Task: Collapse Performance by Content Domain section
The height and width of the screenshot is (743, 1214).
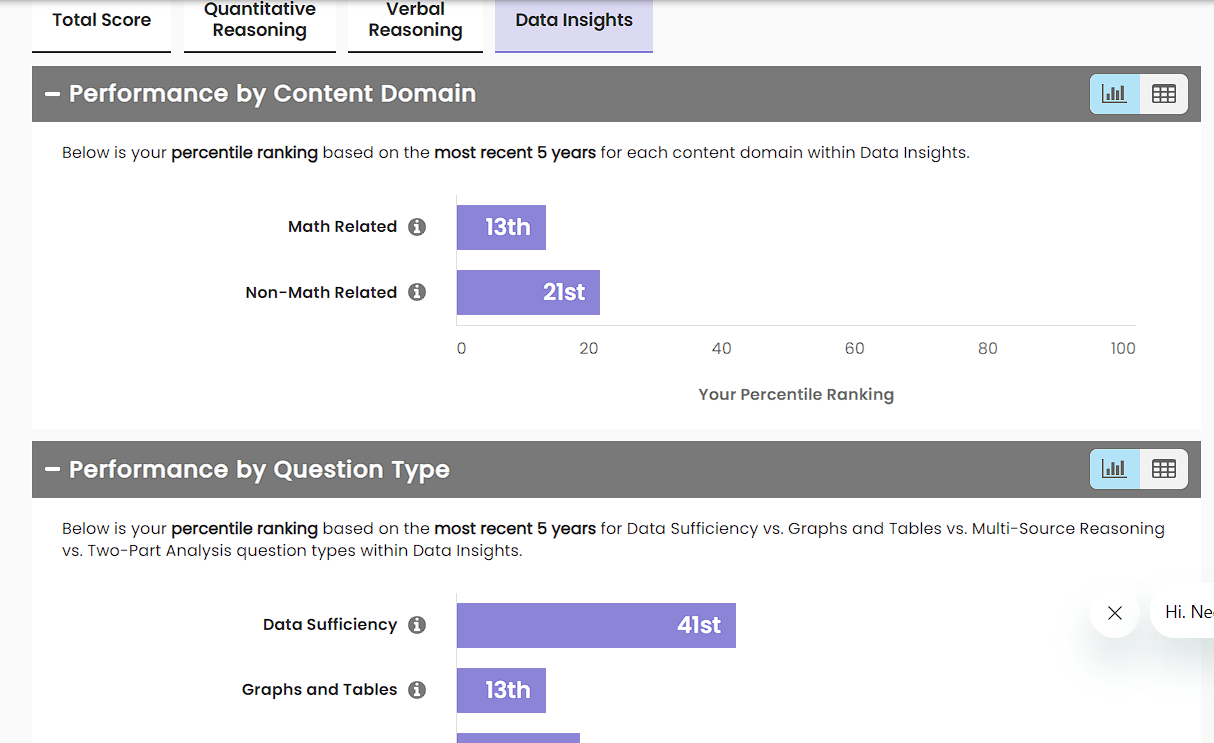Action: [x=53, y=94]
